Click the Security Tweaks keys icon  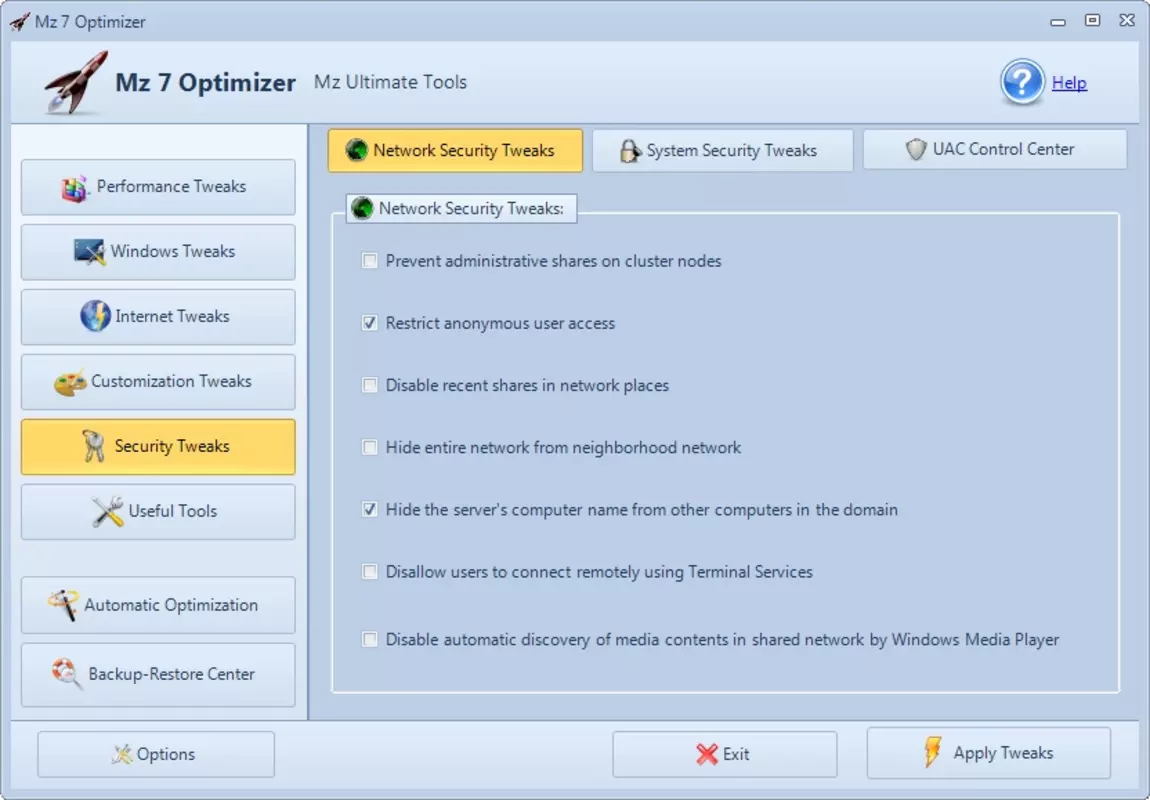coord(94,446)
